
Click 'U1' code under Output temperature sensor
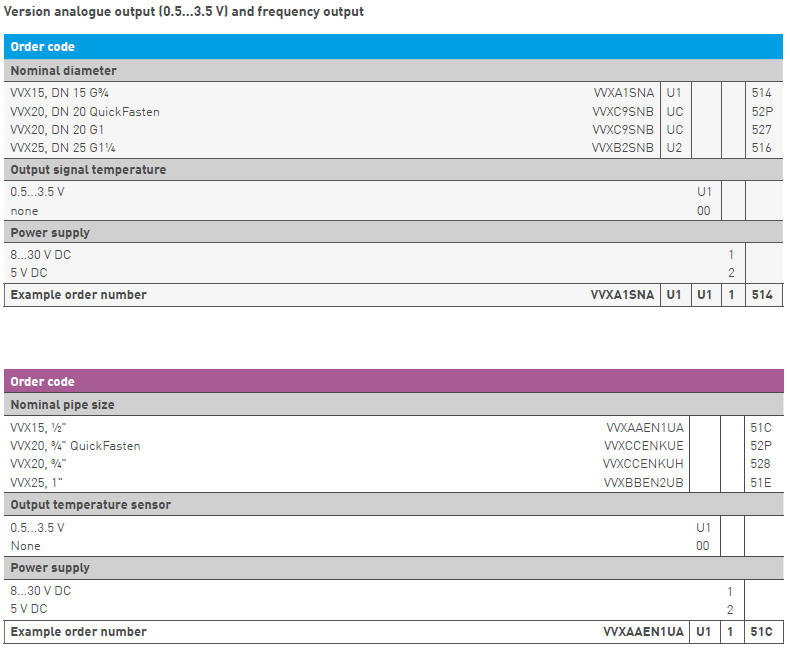[x=703, y=528]
